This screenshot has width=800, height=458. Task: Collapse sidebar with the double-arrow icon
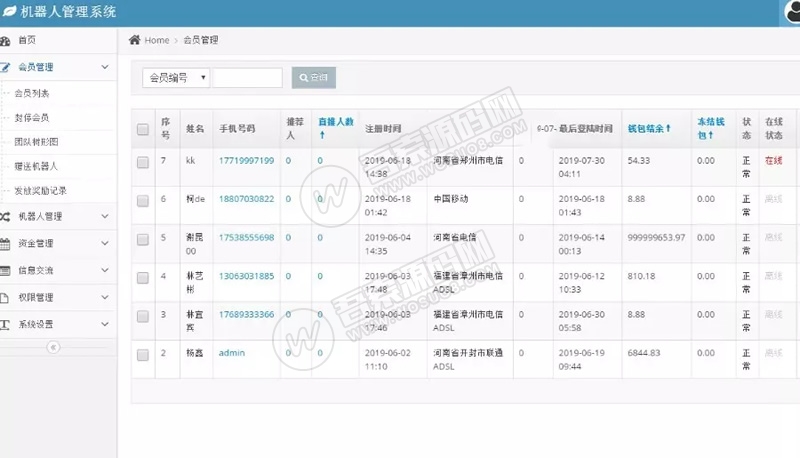point(54,347)
